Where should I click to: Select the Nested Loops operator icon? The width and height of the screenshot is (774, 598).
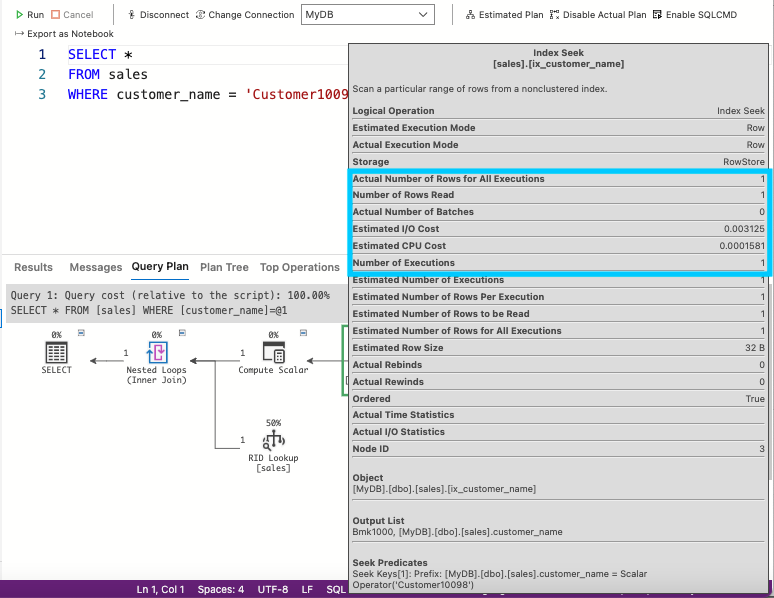pos(156,352)
